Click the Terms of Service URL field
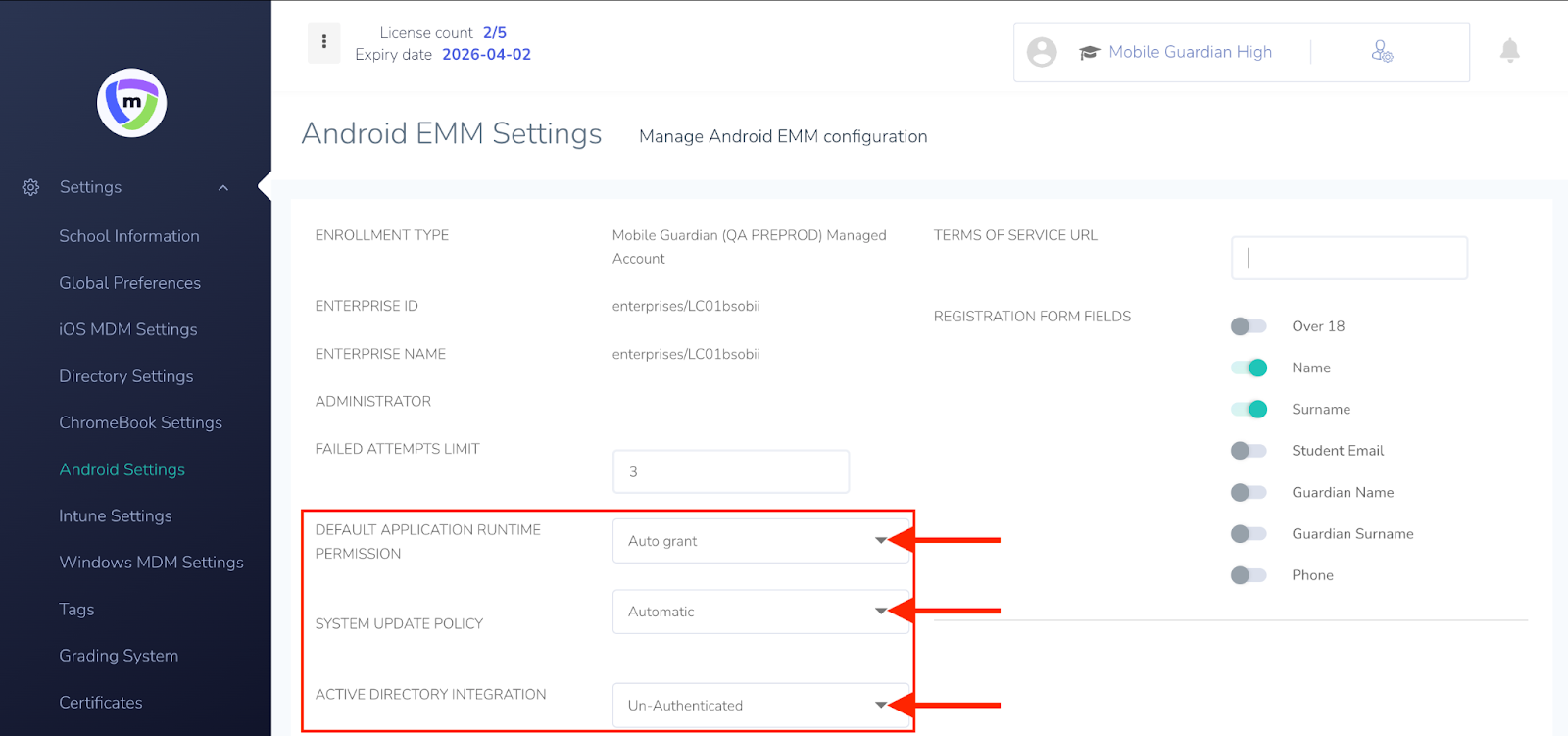1568x736 pixels. point(1348,258)
